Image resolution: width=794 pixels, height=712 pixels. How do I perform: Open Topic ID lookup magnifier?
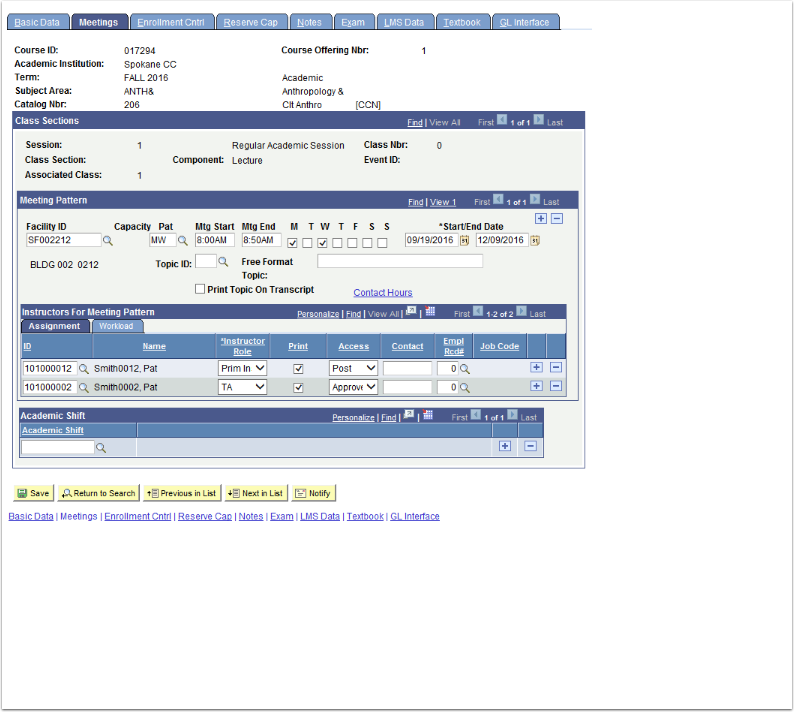[x=223, y=262]
